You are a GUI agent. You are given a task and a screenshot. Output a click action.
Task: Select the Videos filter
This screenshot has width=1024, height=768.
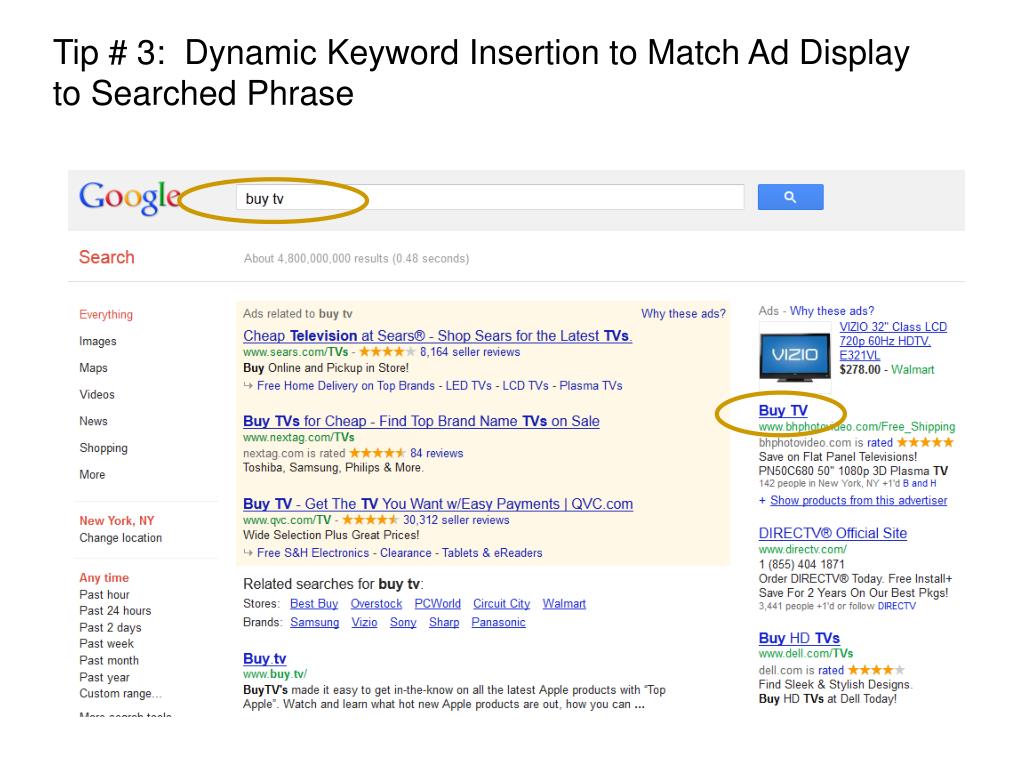click(x=97, y=394)
